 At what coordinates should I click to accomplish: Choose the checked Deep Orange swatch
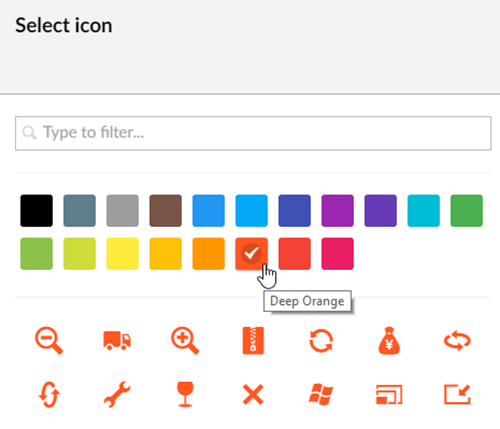[251, 254]
